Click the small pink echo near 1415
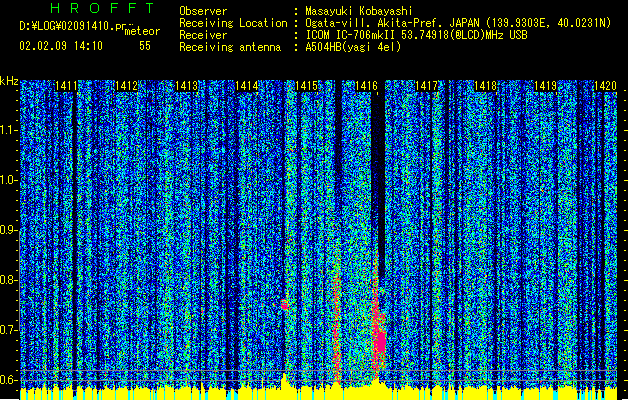The image size is (629, 400). pyautogui.click(x=284, y=305)
